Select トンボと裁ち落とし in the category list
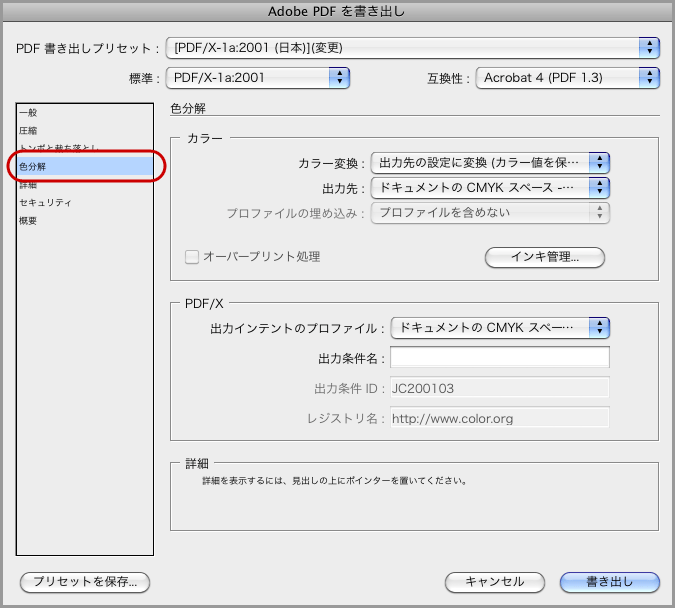The height and width of the screenshot is (608, 675). (x=85, y=148)
